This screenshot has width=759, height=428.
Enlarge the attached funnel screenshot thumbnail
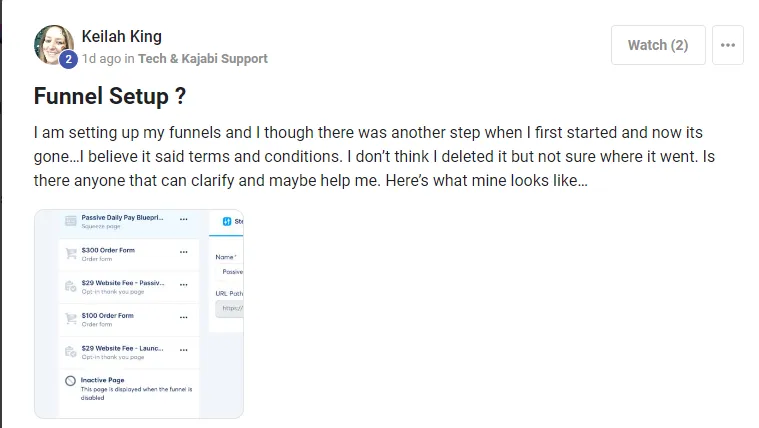coord(139,314)
